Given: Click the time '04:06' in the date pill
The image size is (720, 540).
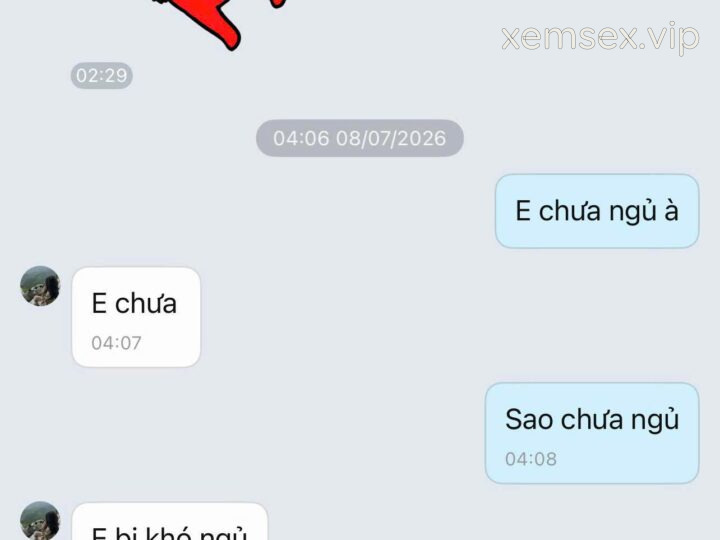Looking at the screenshot, I should pos(301,138).
